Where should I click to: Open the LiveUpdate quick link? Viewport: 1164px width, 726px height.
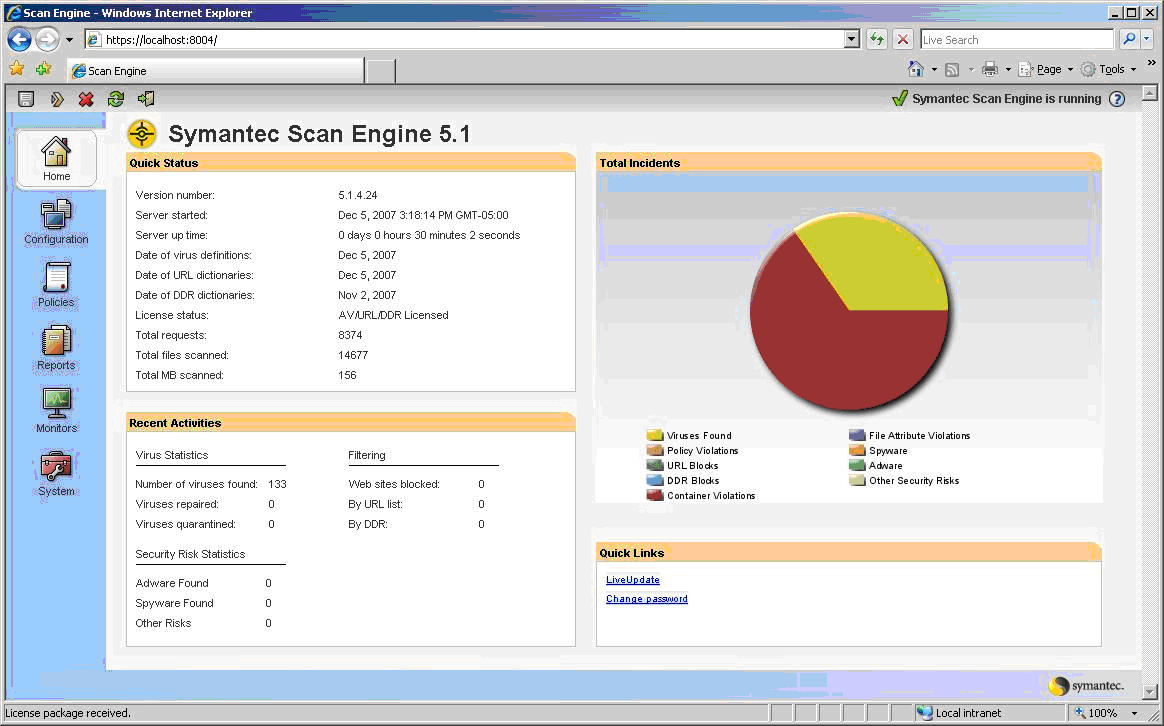tap(632, 580)
